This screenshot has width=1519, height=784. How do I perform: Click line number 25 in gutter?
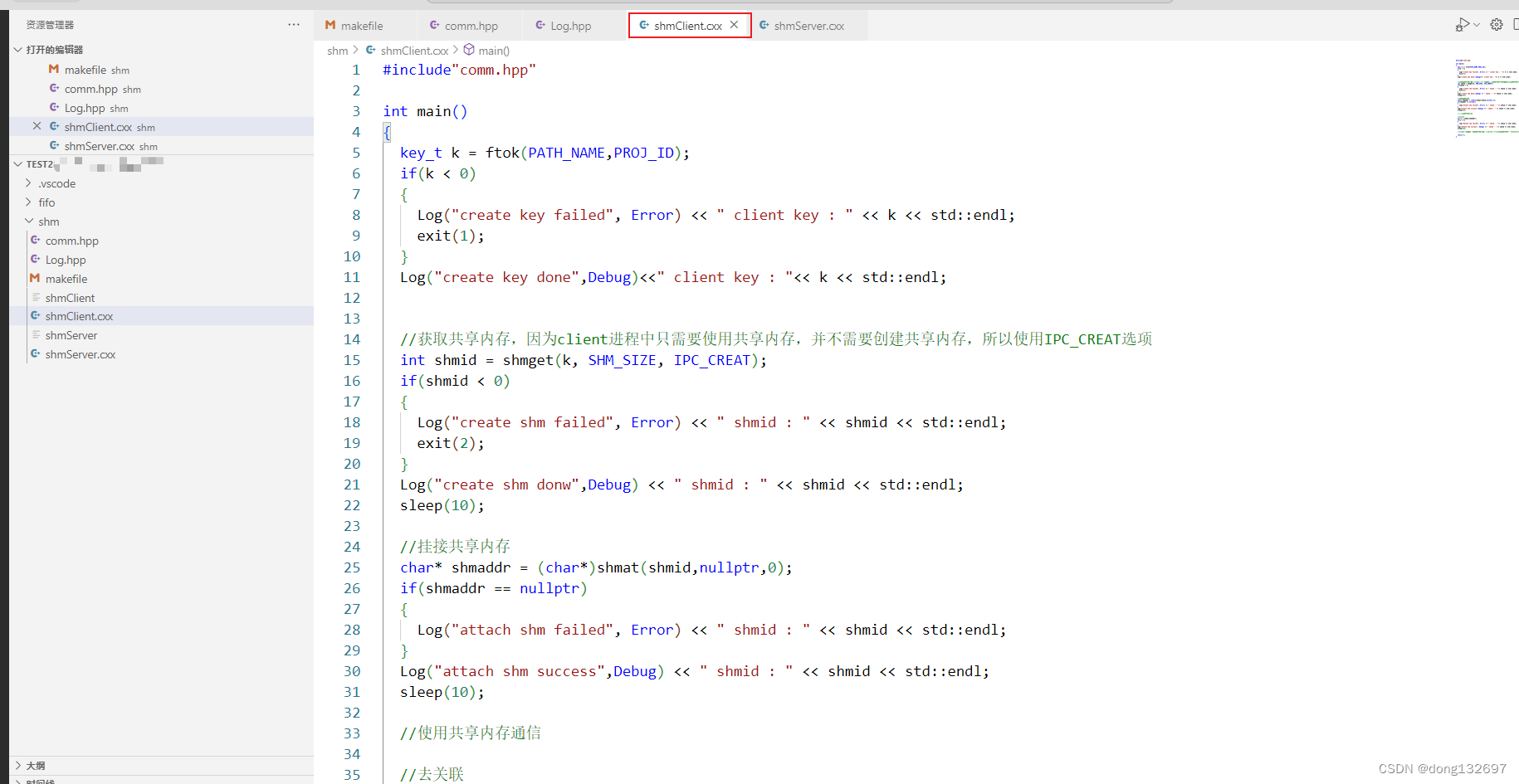[352, 567]
